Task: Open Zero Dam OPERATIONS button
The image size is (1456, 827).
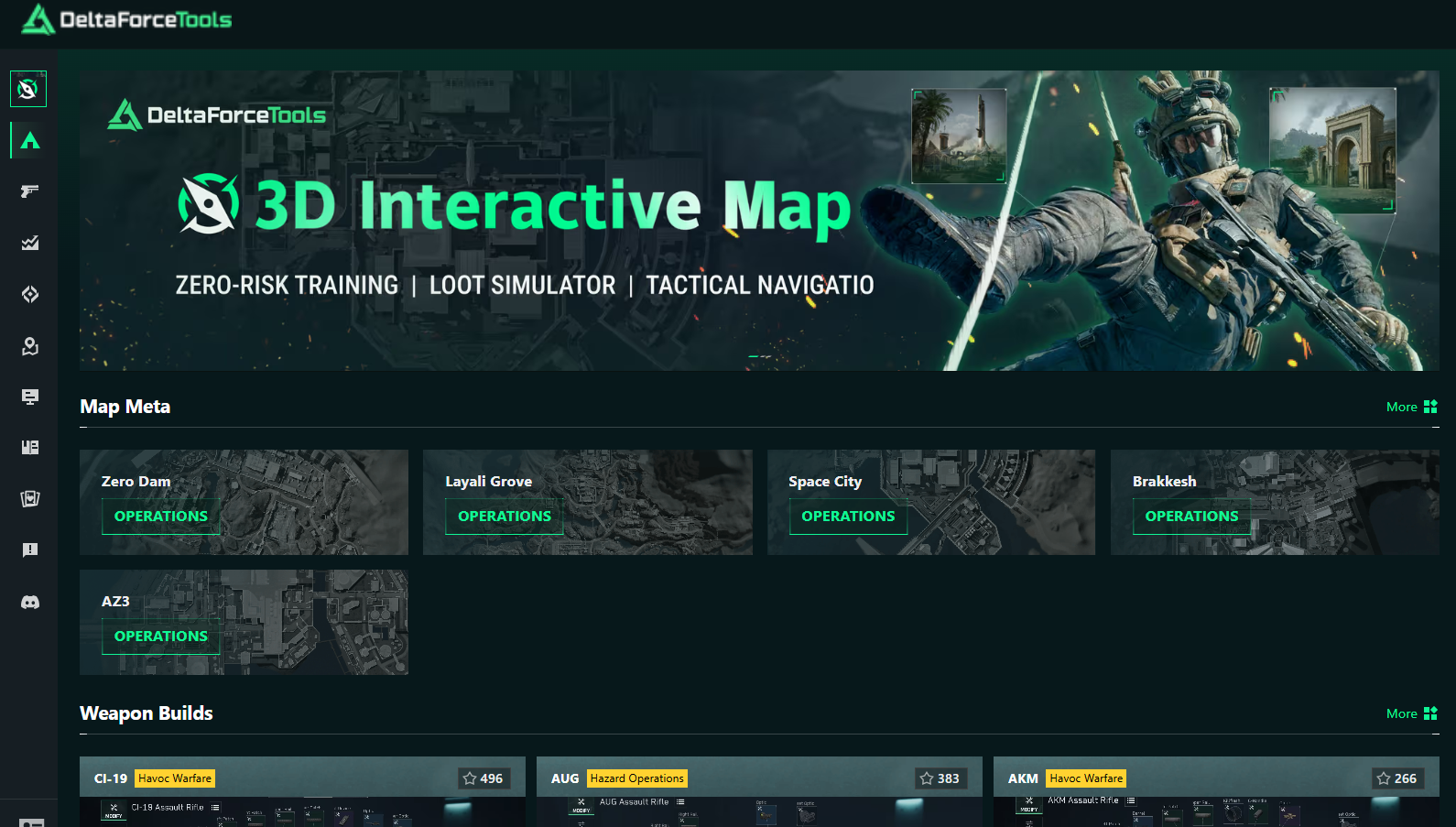Action: click(x=161, y=517)
